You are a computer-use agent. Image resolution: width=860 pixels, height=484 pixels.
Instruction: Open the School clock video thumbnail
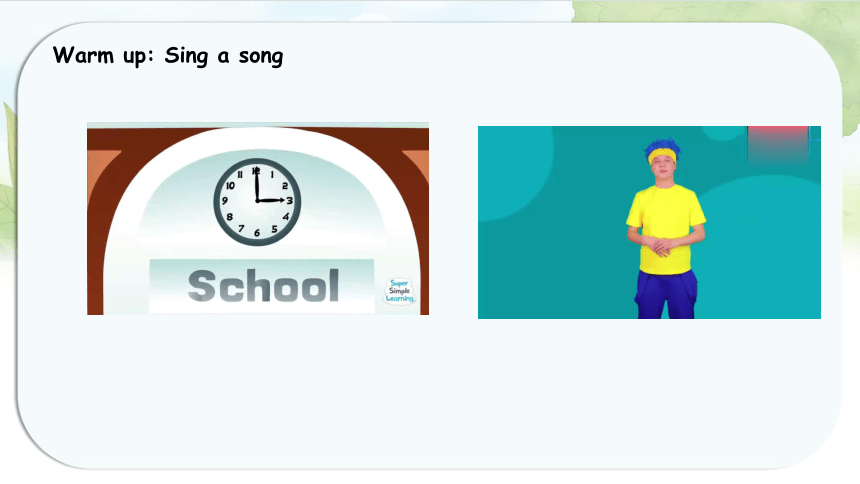coord(258,219)
